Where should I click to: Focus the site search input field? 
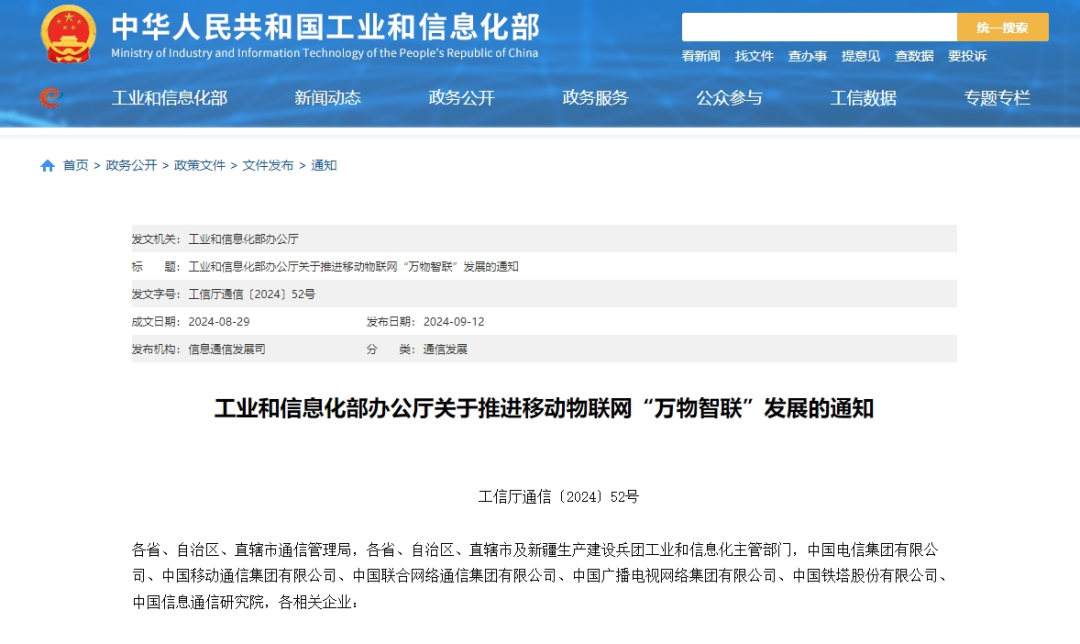point(819,28)
